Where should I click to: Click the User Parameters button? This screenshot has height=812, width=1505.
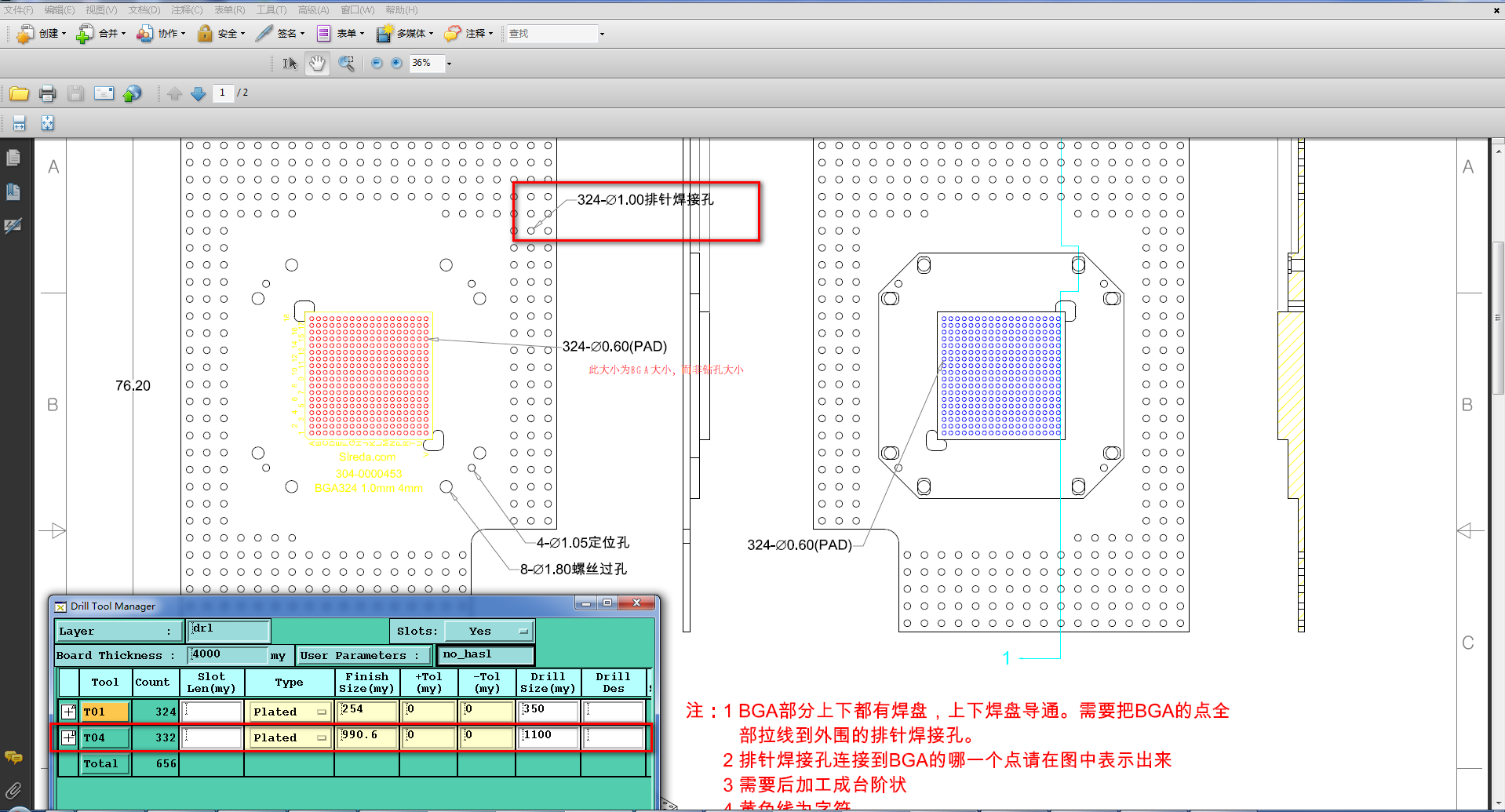(364, 655)
